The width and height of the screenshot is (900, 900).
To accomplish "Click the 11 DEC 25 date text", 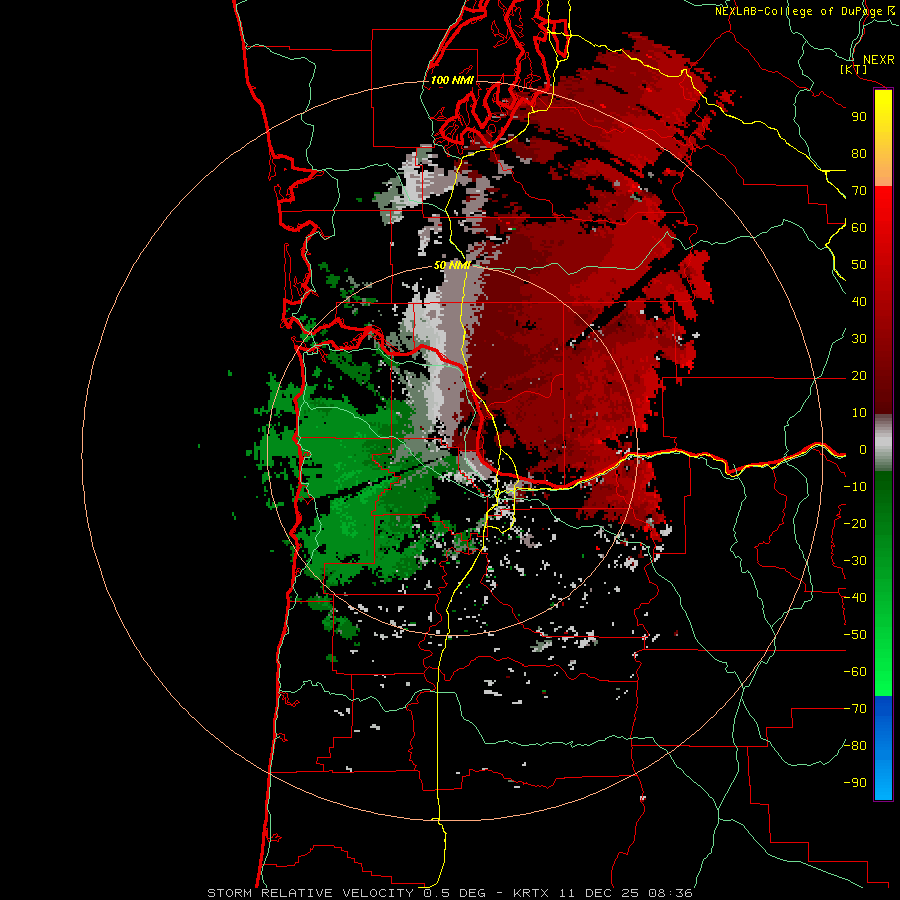I will (601, 893).
